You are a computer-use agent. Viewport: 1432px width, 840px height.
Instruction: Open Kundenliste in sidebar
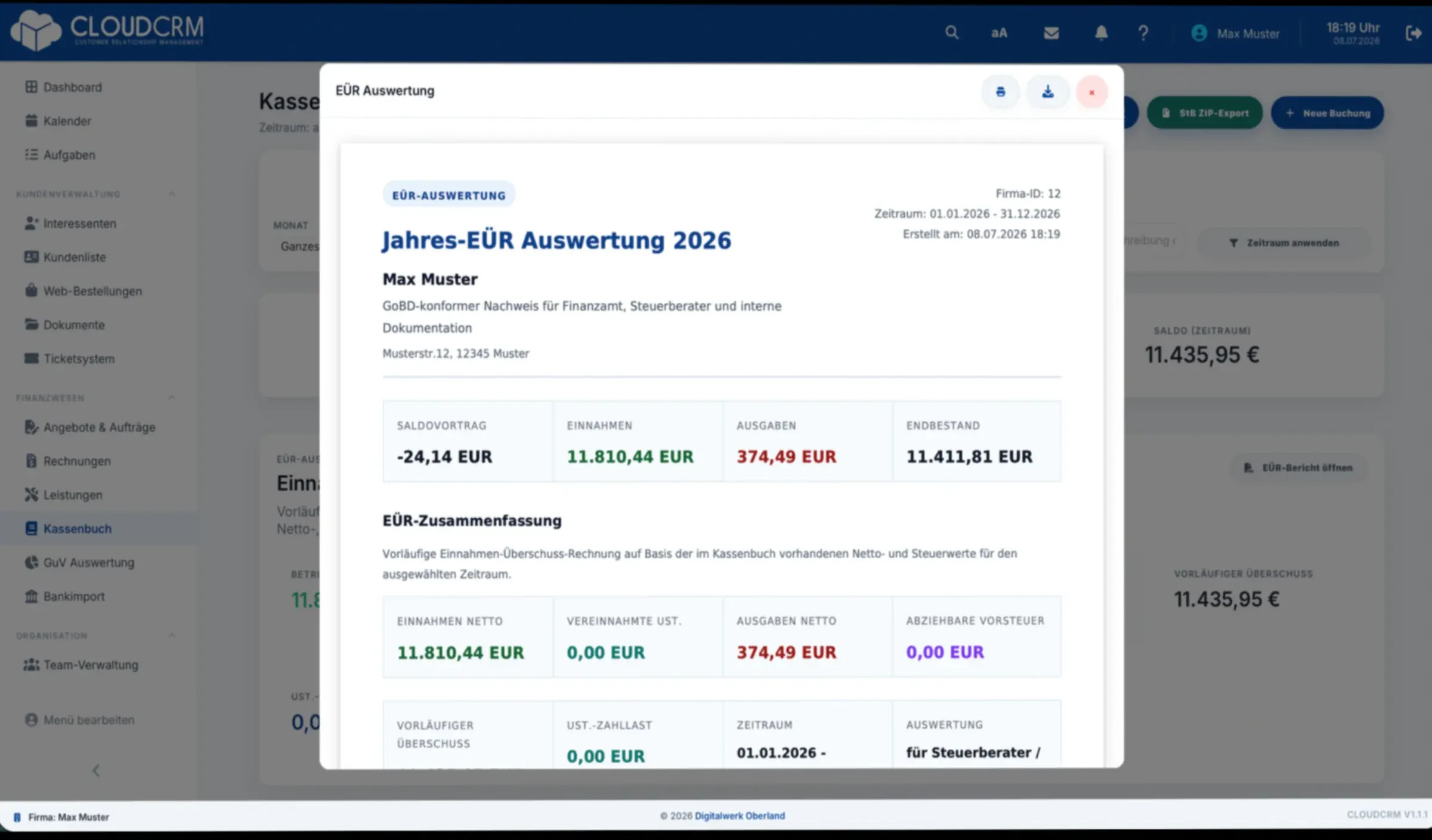coord(65,258)
